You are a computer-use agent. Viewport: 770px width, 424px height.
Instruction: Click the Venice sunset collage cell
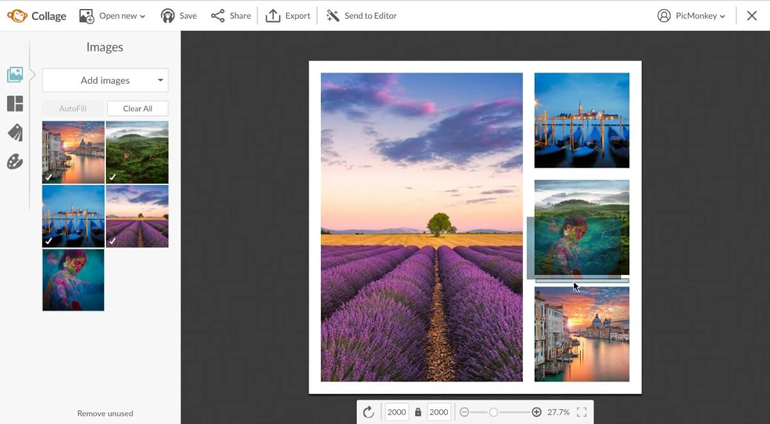(582, 334)
